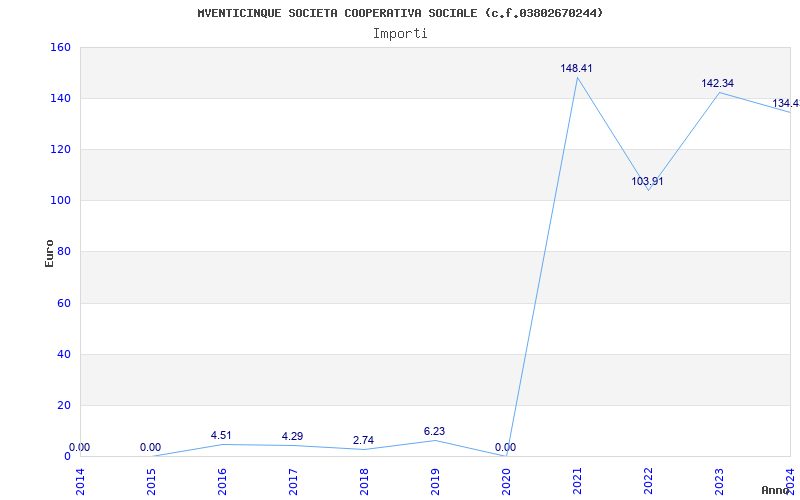The width and height of the screenshot is (800, 500).
Task: Click the 6.23 data label for 2019
Action: [x=434, y=431]
